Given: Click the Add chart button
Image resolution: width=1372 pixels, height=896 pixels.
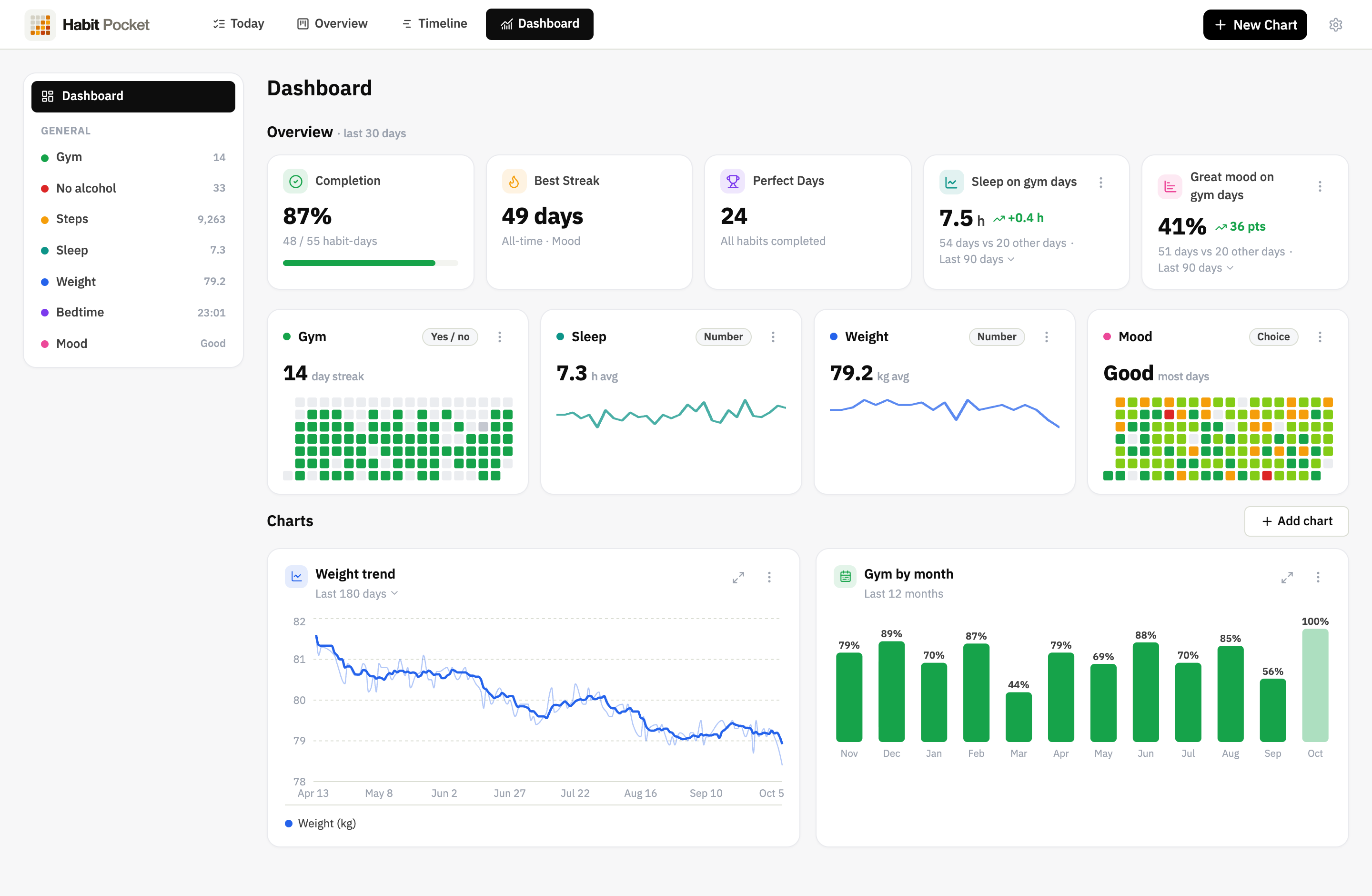Looking at the screenshot, I should pos(1296,521).
